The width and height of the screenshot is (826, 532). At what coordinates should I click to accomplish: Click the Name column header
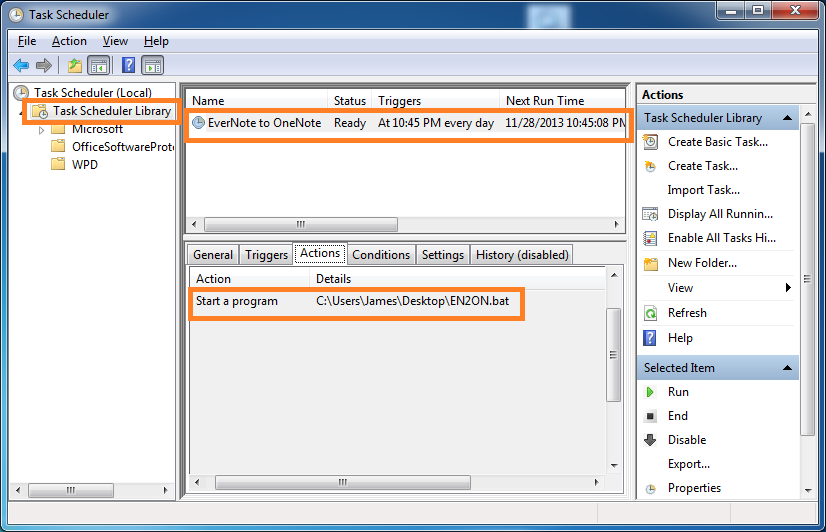258,101
